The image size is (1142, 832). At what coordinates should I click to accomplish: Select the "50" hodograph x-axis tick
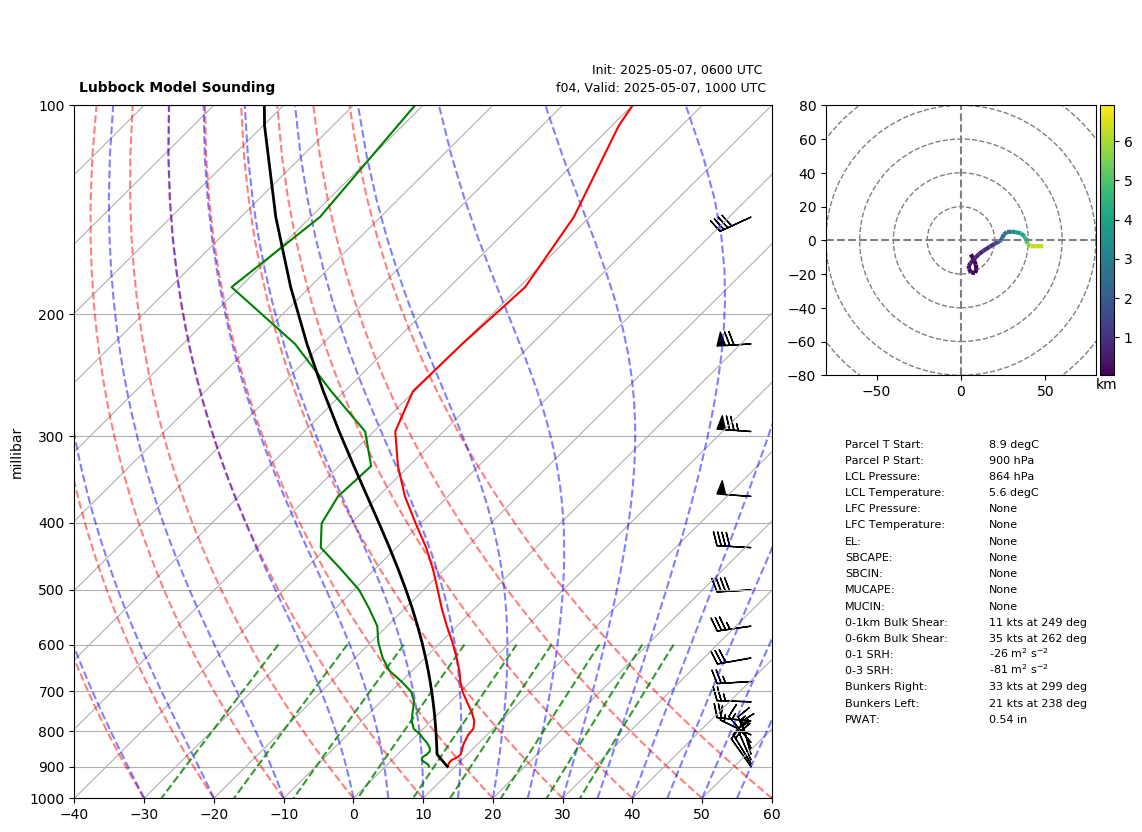[x=1045, y=391]
